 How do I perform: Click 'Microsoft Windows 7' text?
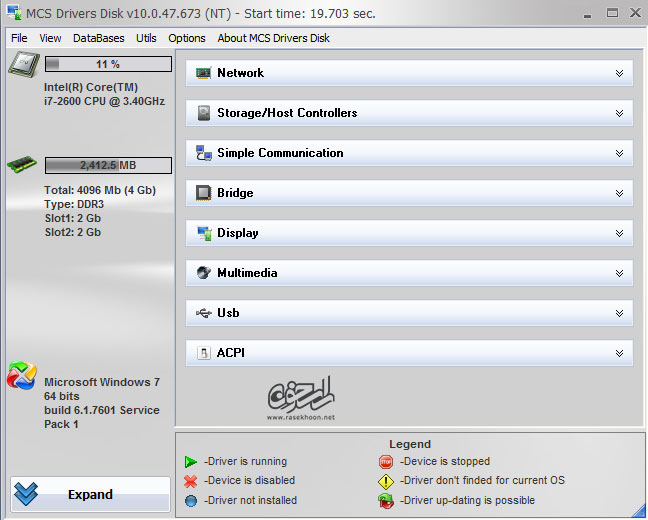pos(102,382)
